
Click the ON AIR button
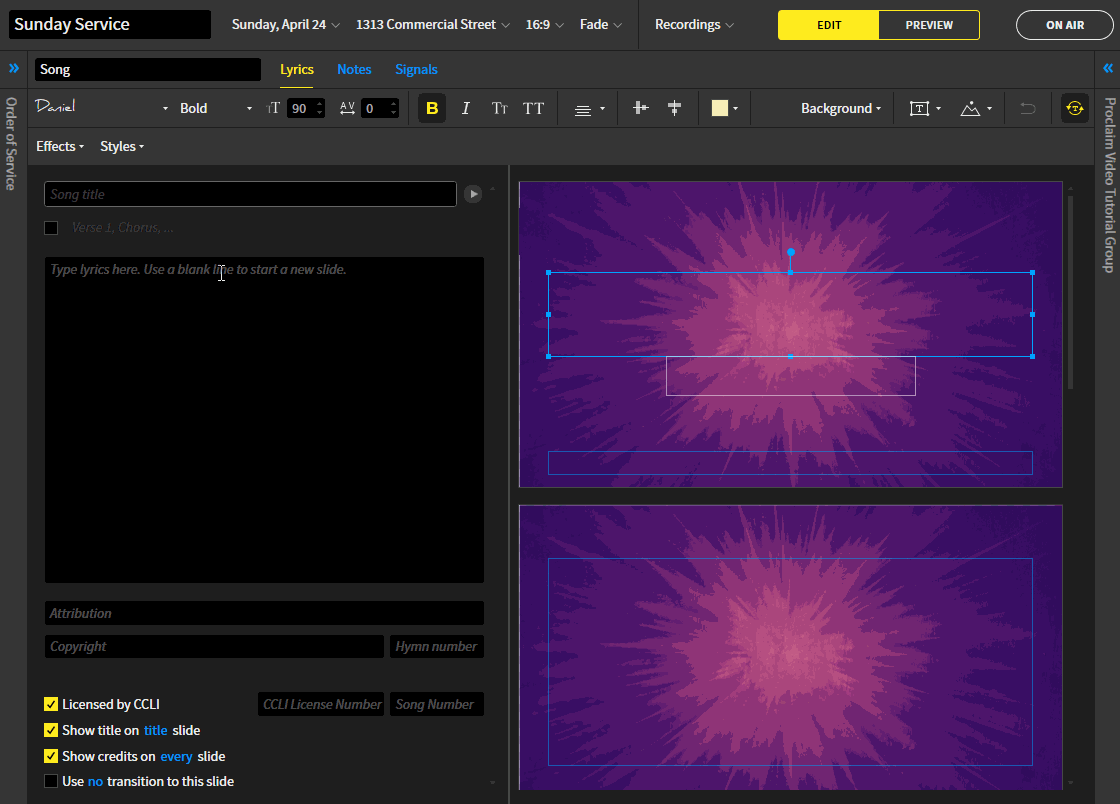tap(1065, 25)
